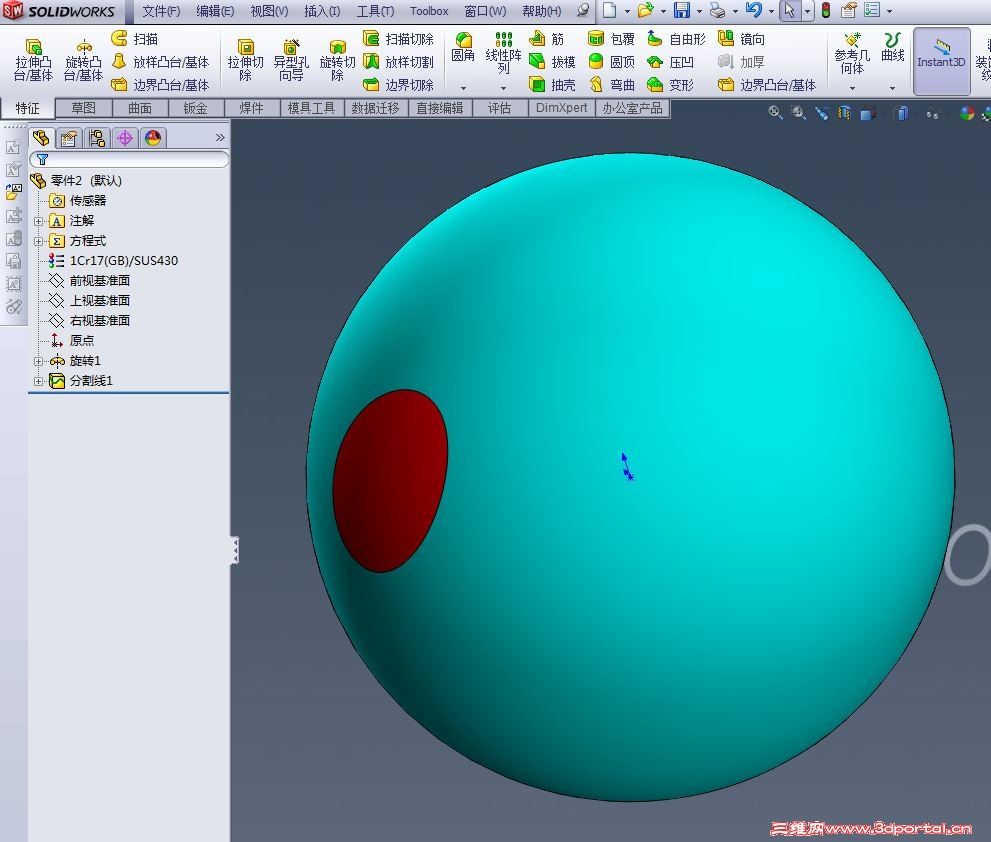Open the 曲线 curves tool

click(892, 47)
